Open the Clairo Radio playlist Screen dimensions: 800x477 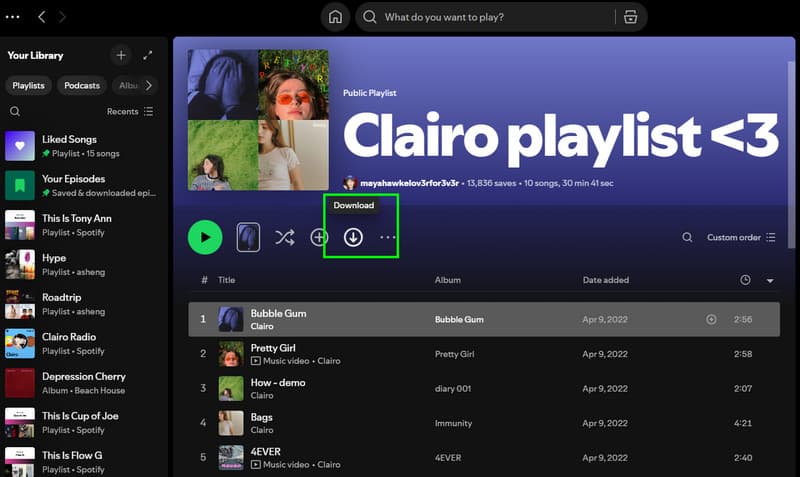[x=84, y=343]
